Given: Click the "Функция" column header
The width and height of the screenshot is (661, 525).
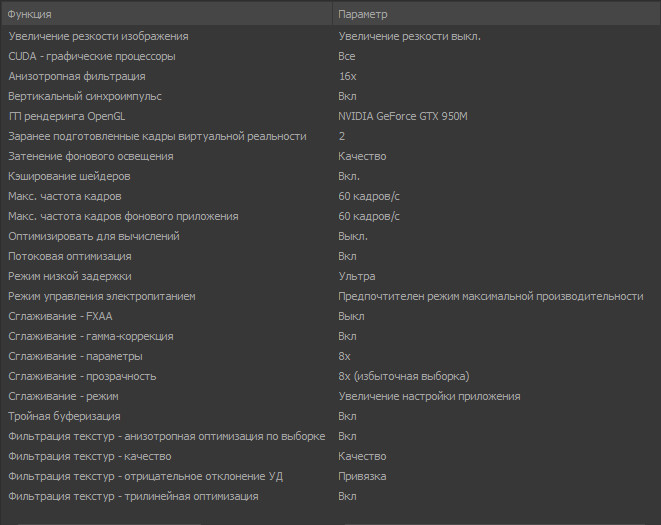Looking at the screenshot, I should (30, 15).
